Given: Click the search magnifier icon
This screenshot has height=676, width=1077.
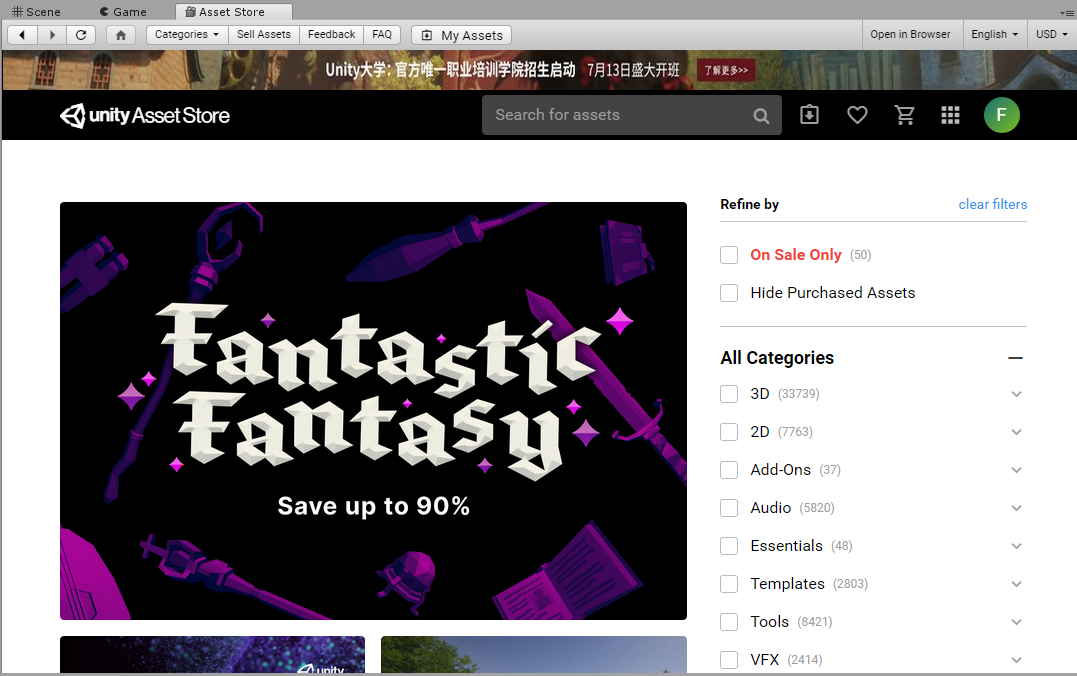Looking at the screenshot, I should pyautogui.click(x=761, y=115).
